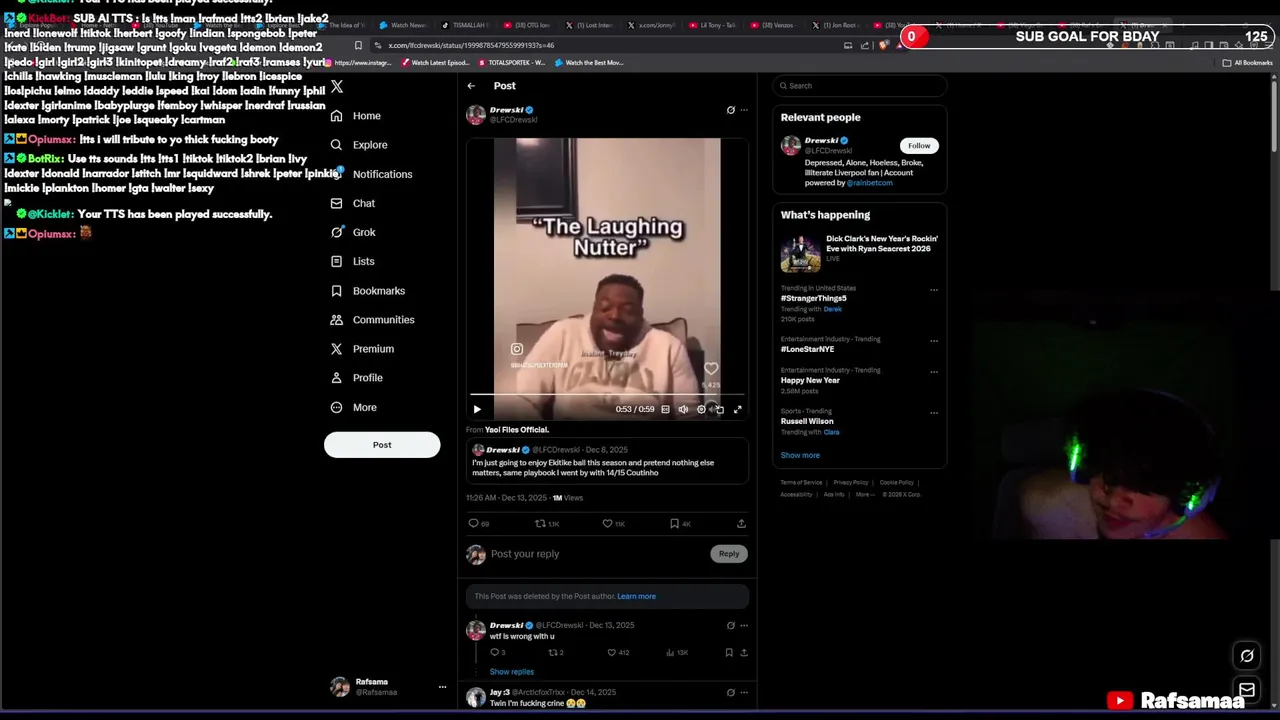Expand Show replies under Drewski reply
Image resolution: width=1280 pixels, height=720 pixels.
511,672
